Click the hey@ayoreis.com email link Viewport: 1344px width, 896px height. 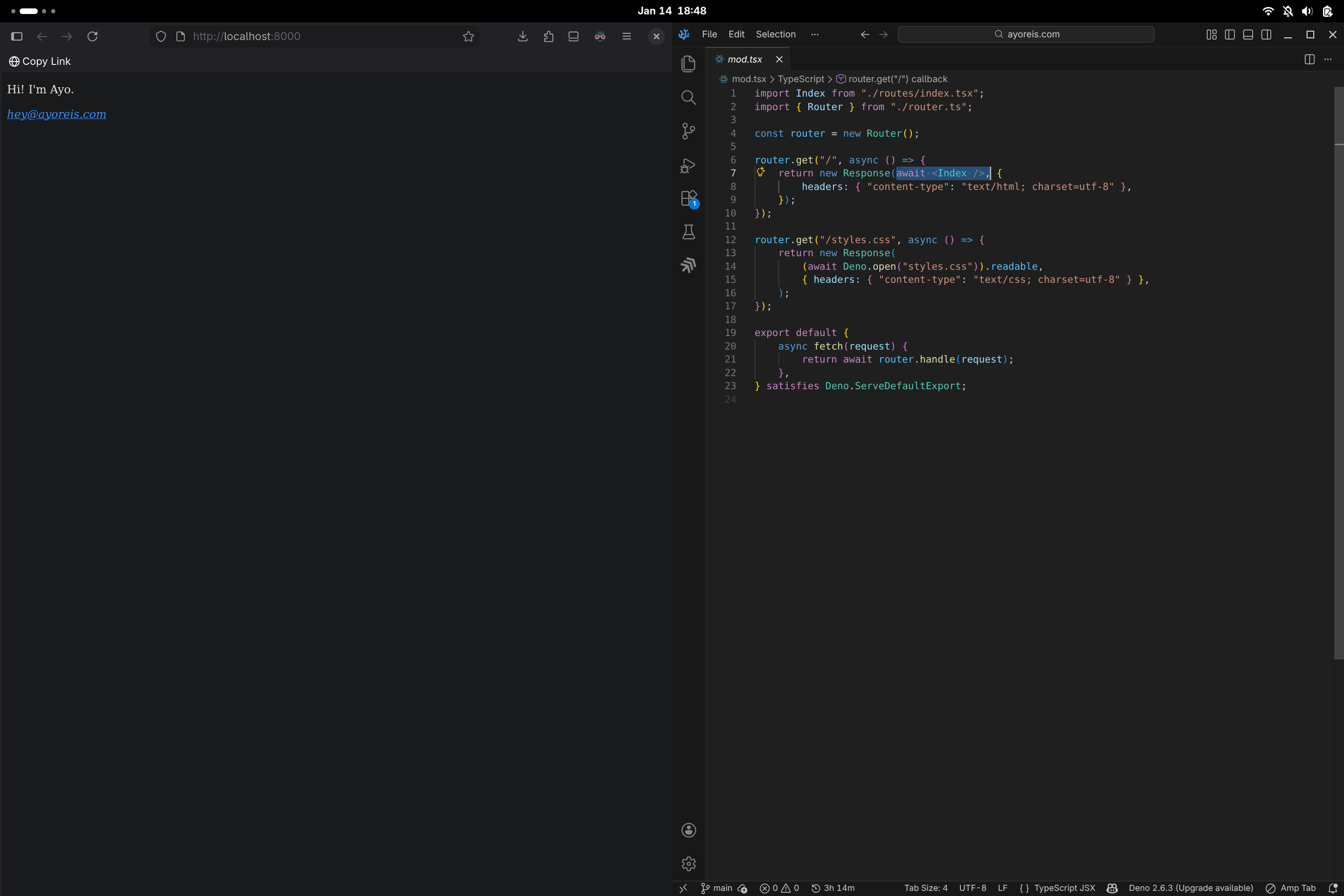[56, 114]
